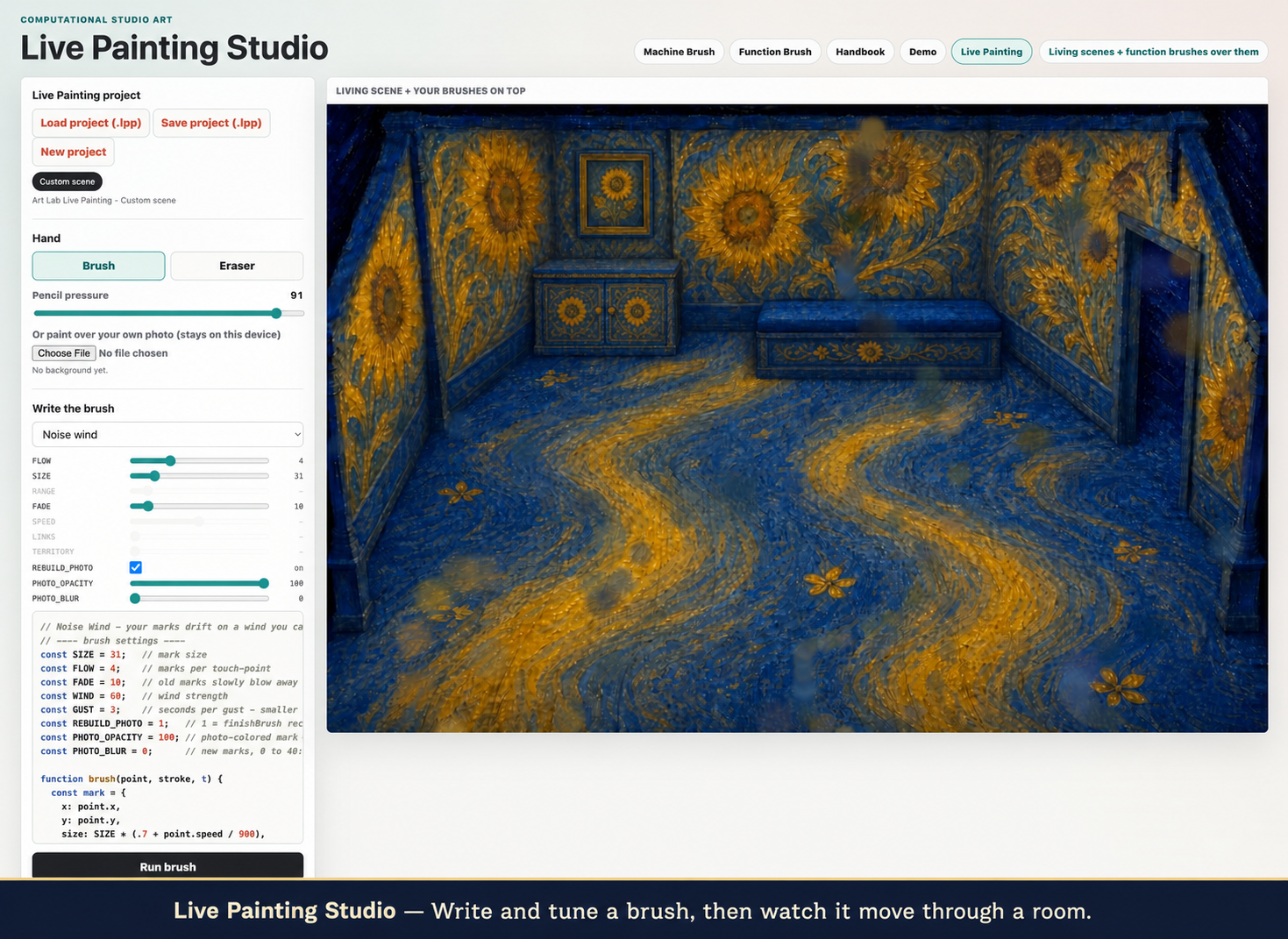Adjust the PHOTO_BLUR slider
The width and height of the screenshot is (1288, 939).
coord(199,599)
